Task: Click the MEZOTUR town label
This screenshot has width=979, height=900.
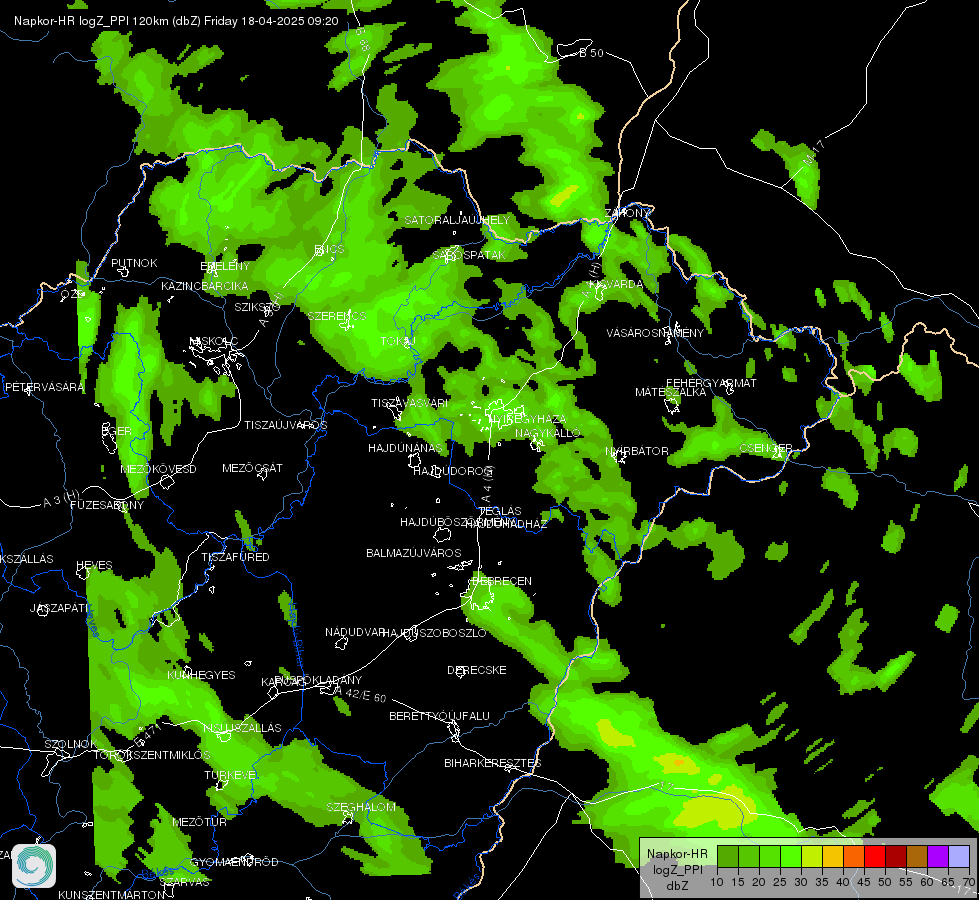Action: (199, 823)
